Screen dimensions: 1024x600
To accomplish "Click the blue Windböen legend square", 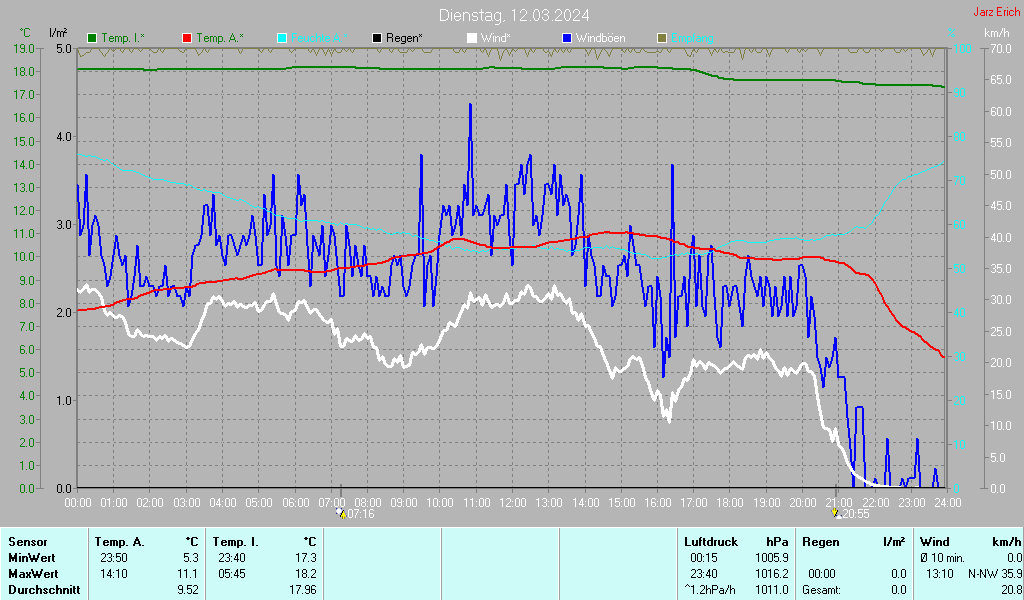I will tap(567, 38).
